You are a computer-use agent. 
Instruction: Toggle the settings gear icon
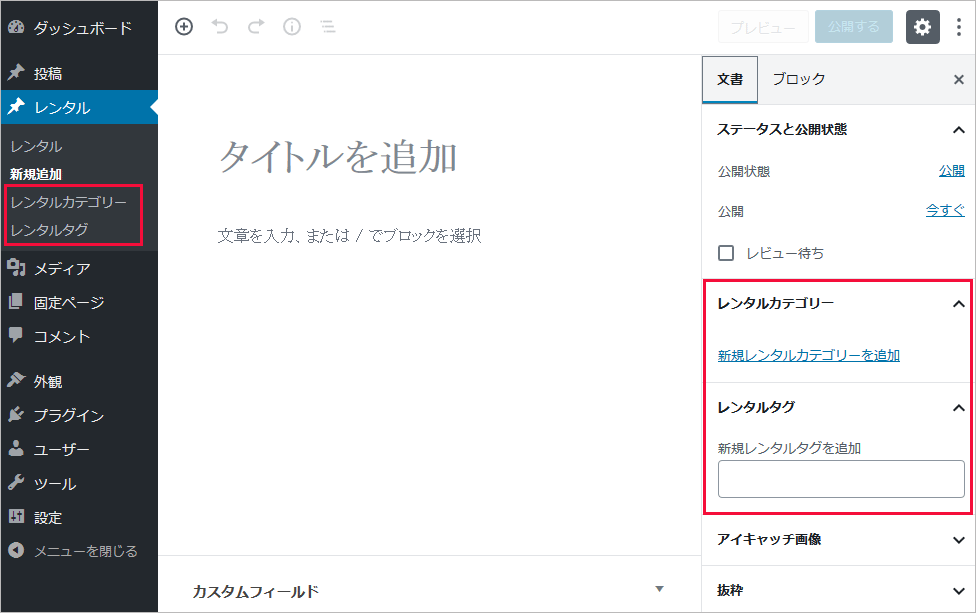922,27
